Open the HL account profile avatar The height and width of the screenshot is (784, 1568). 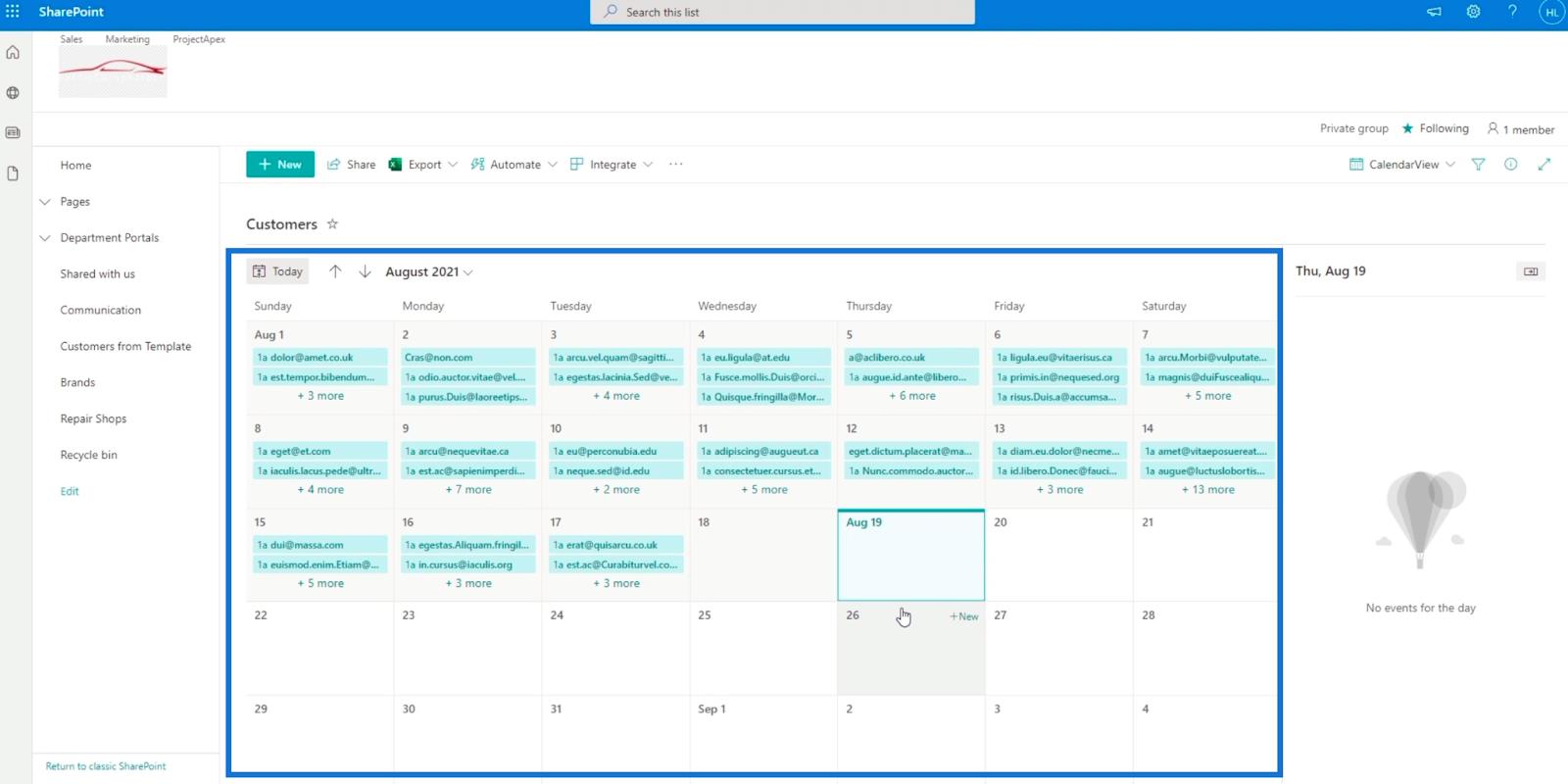(x=1551, y=13)
